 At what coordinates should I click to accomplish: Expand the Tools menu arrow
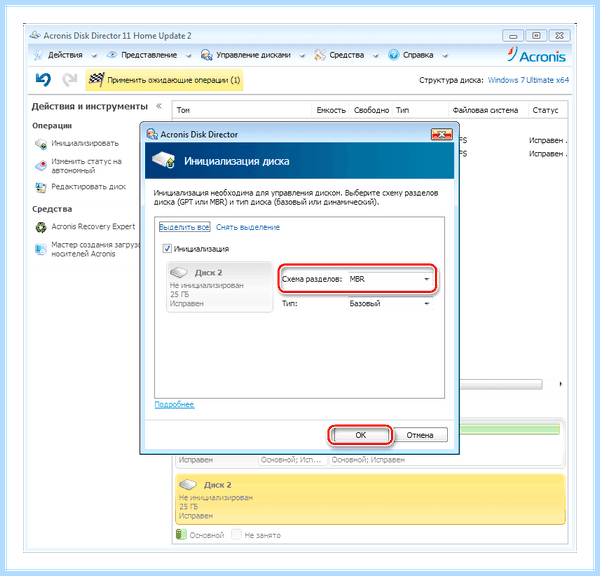pyautogui.click(x=375, y=56)
